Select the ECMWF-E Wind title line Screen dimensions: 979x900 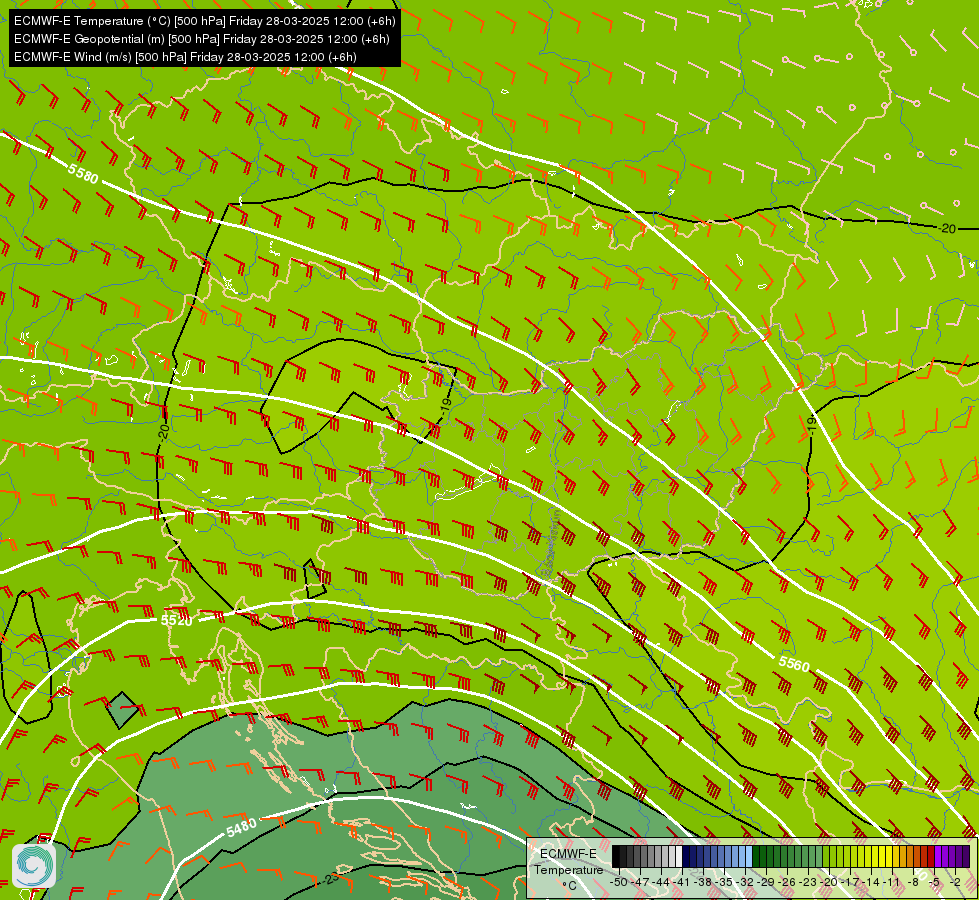click(x=185, y=57)
